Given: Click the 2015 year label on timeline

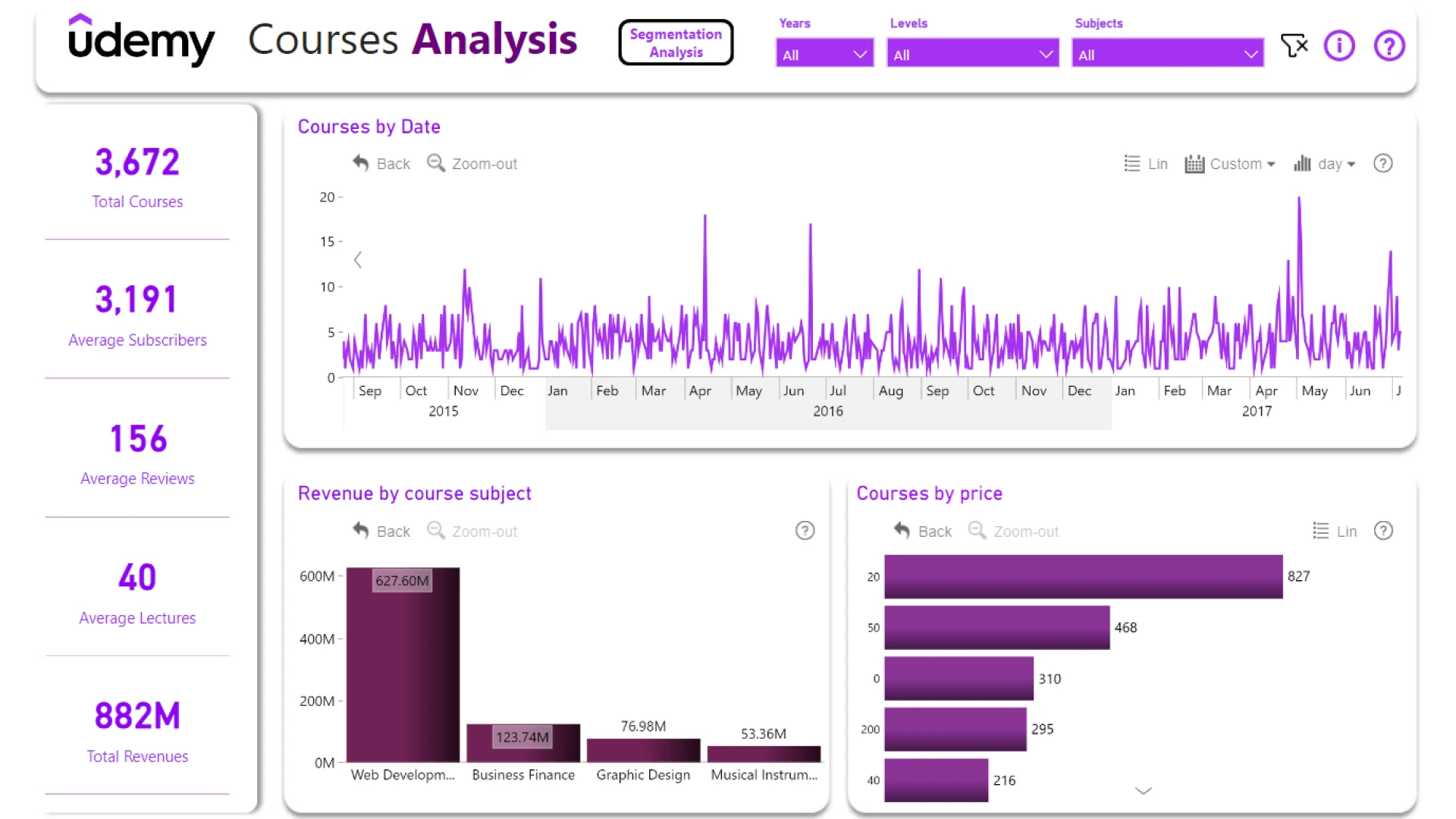Looking at the screenshot, I should (444, 411).
